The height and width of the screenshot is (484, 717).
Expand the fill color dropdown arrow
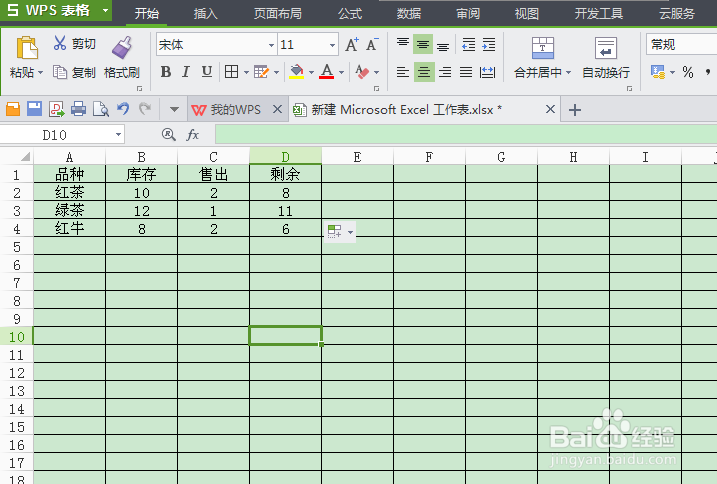311,72
